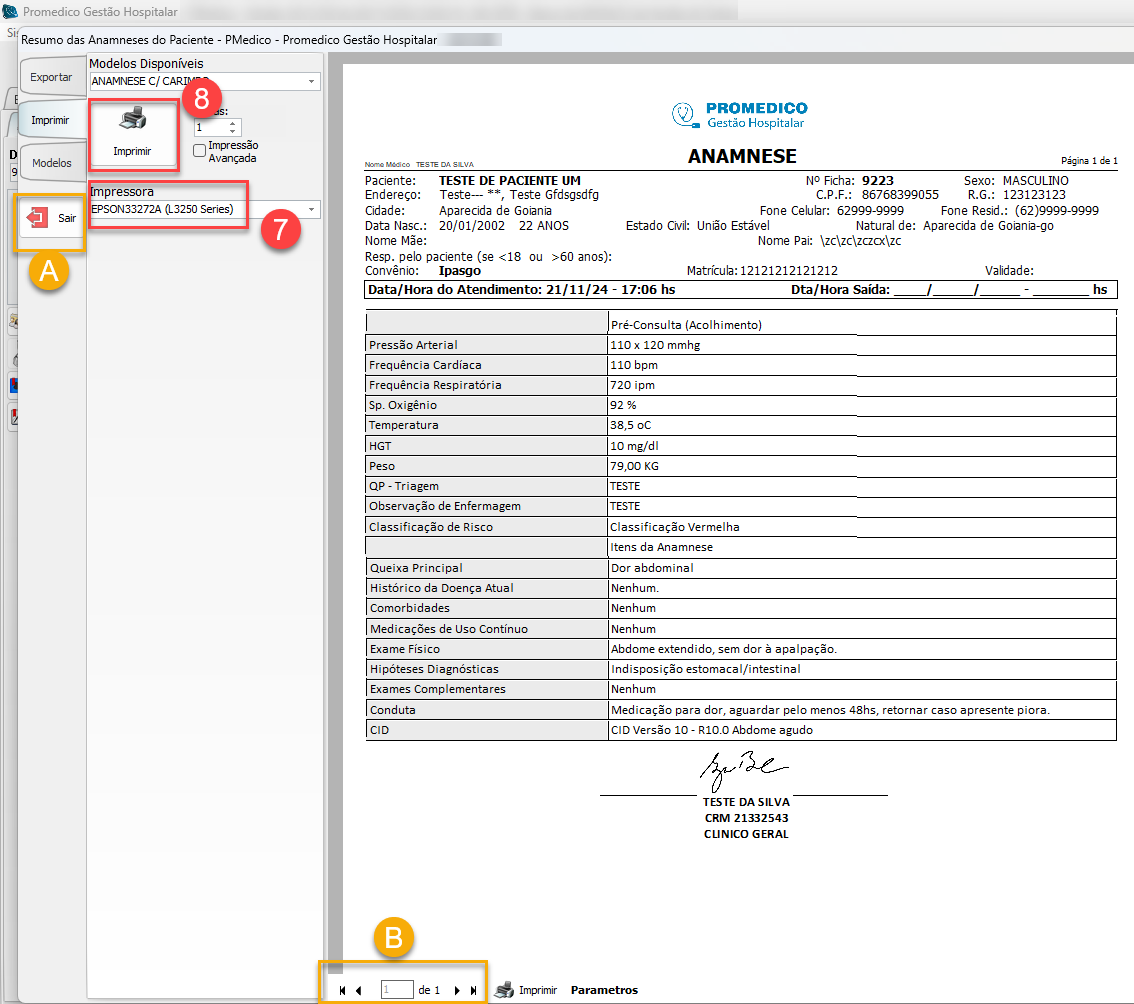Click the QP - Triagem row label
The width and height of the screenshot is (1134, 1004).
pyautogui.click(x=404, y=486)
